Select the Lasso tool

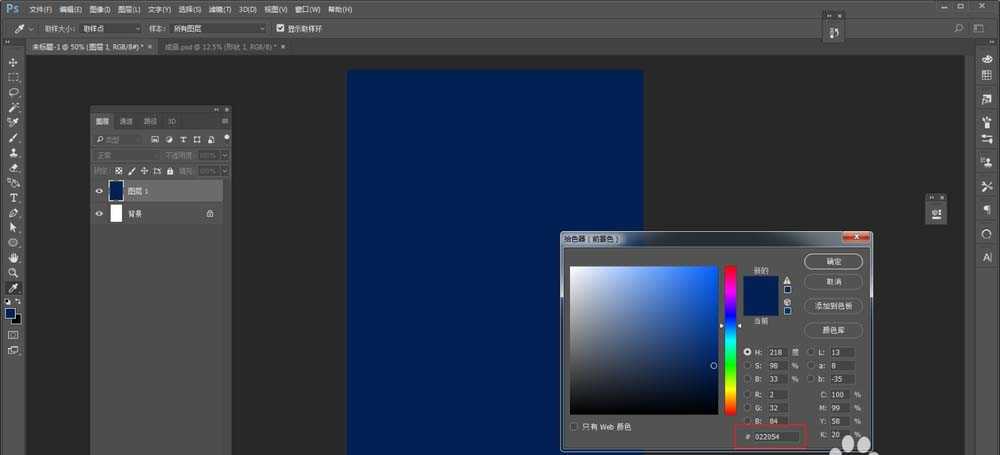coord(13,92)
